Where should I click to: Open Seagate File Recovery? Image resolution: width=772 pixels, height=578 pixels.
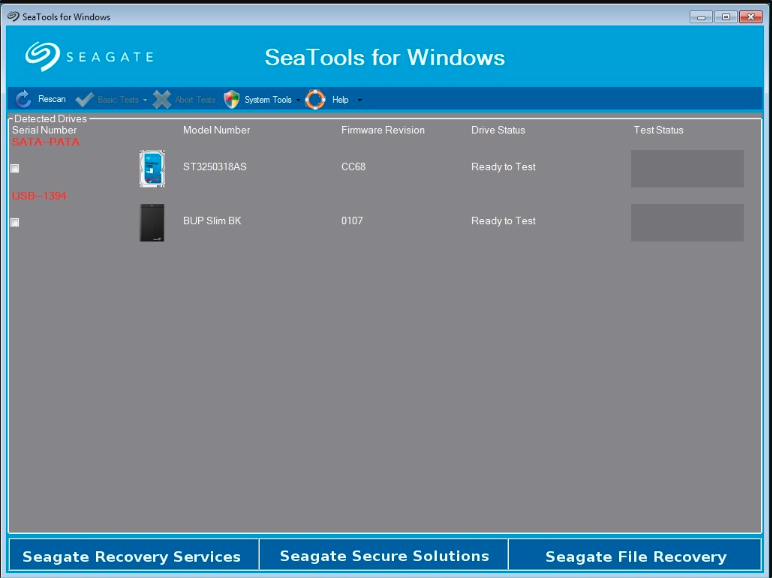pyautogui.click(x=635, y=556)
